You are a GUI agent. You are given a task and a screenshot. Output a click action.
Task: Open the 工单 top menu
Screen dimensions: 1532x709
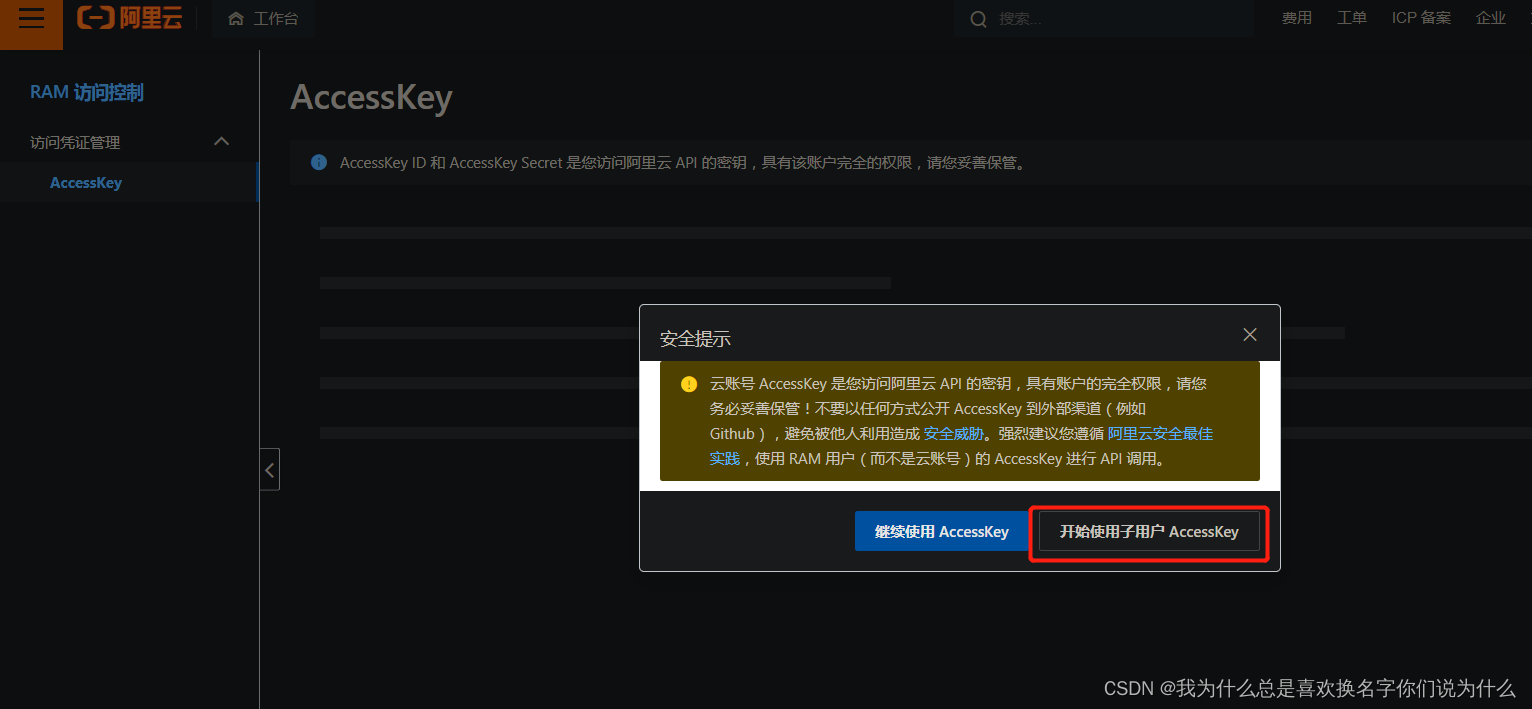pyautogui.click(x=1352, y=18)
